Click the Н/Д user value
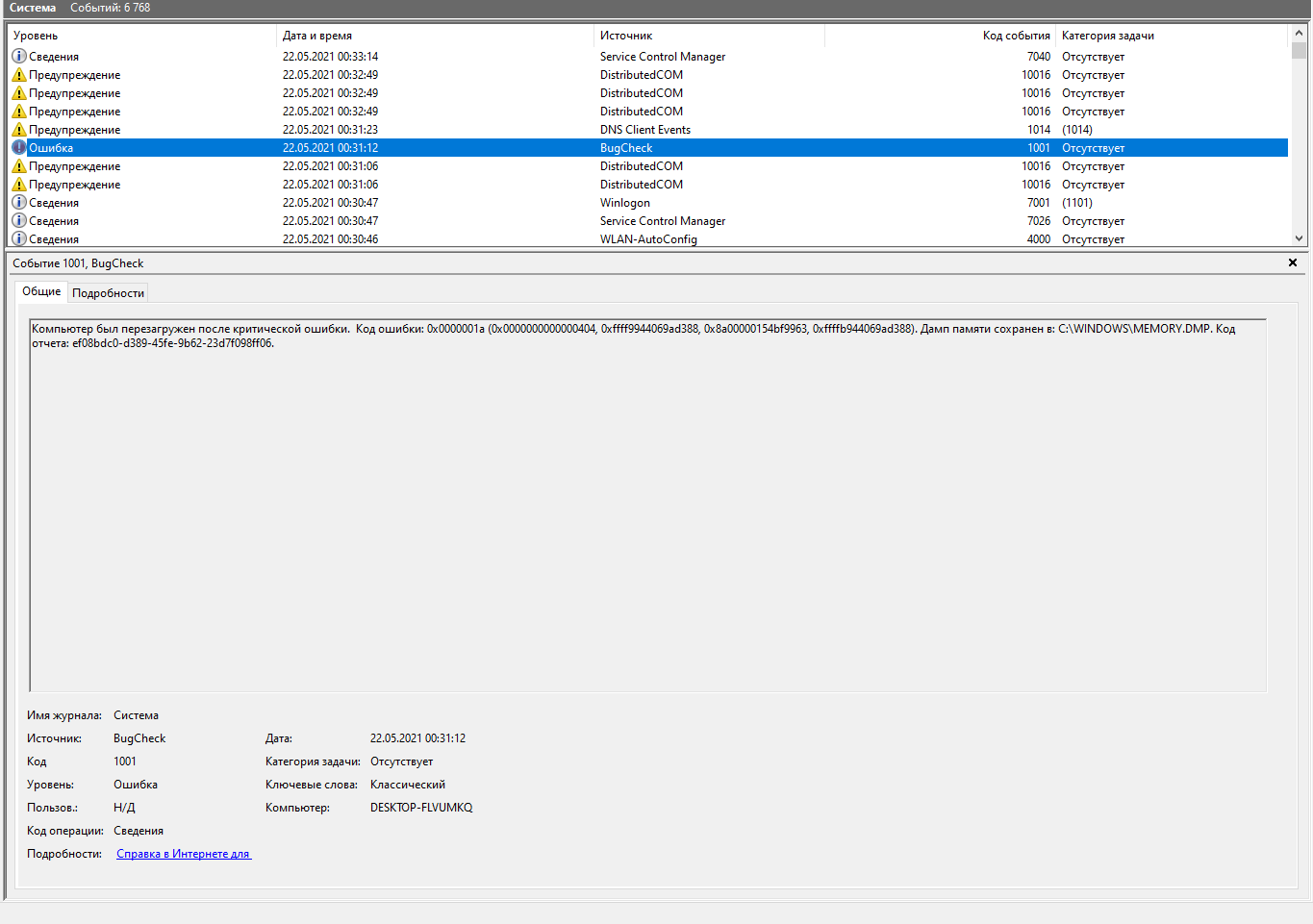Viewport: 1313px width, 924px height. tap(124, 808)
